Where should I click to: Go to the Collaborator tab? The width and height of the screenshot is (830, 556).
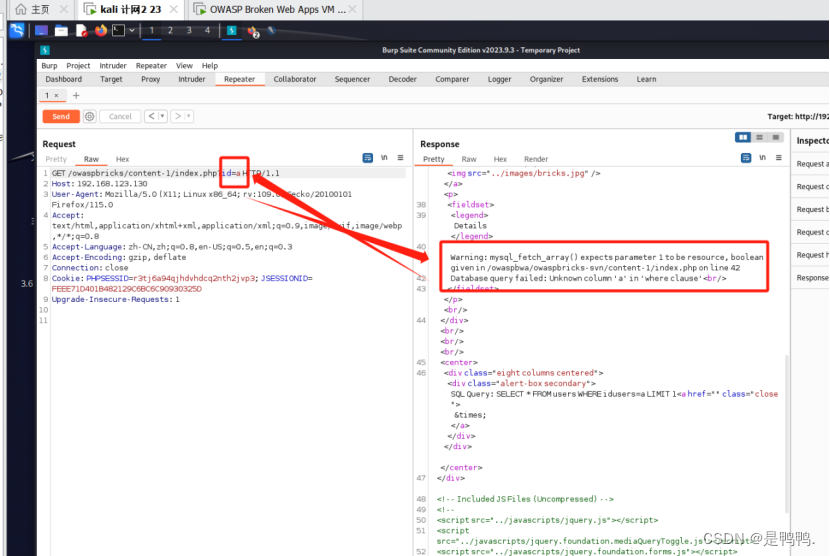[x=295, y=79]
